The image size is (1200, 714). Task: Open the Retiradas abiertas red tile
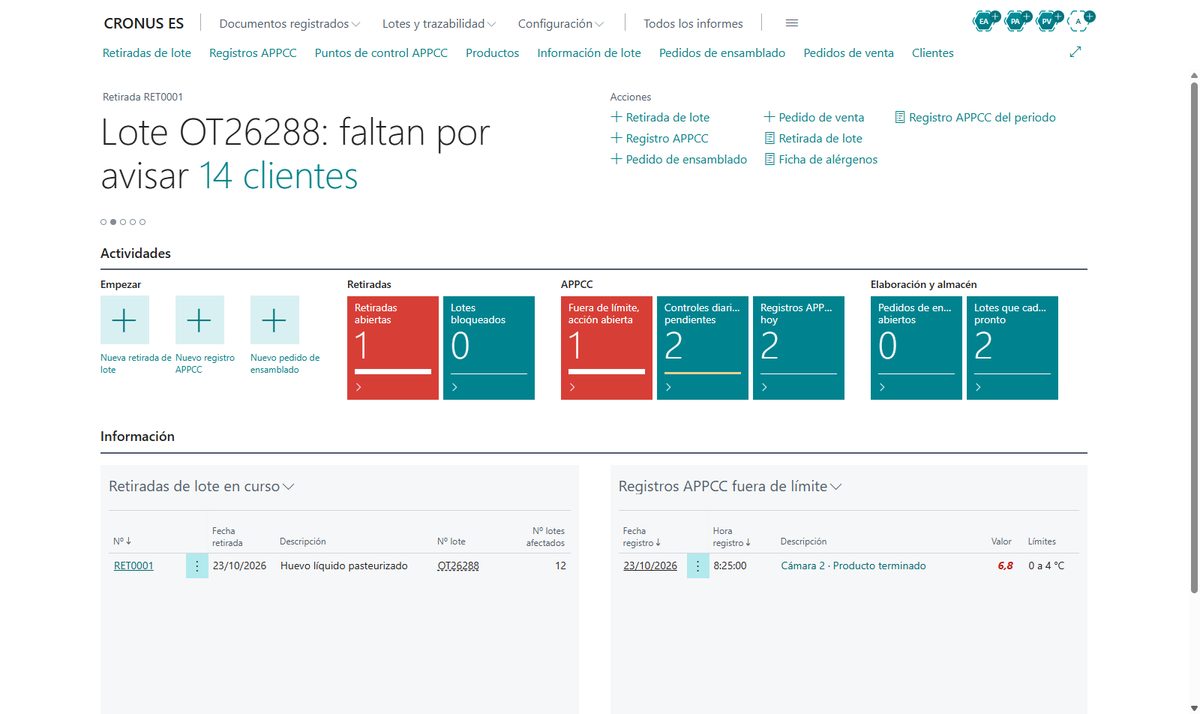pos(393,348)
